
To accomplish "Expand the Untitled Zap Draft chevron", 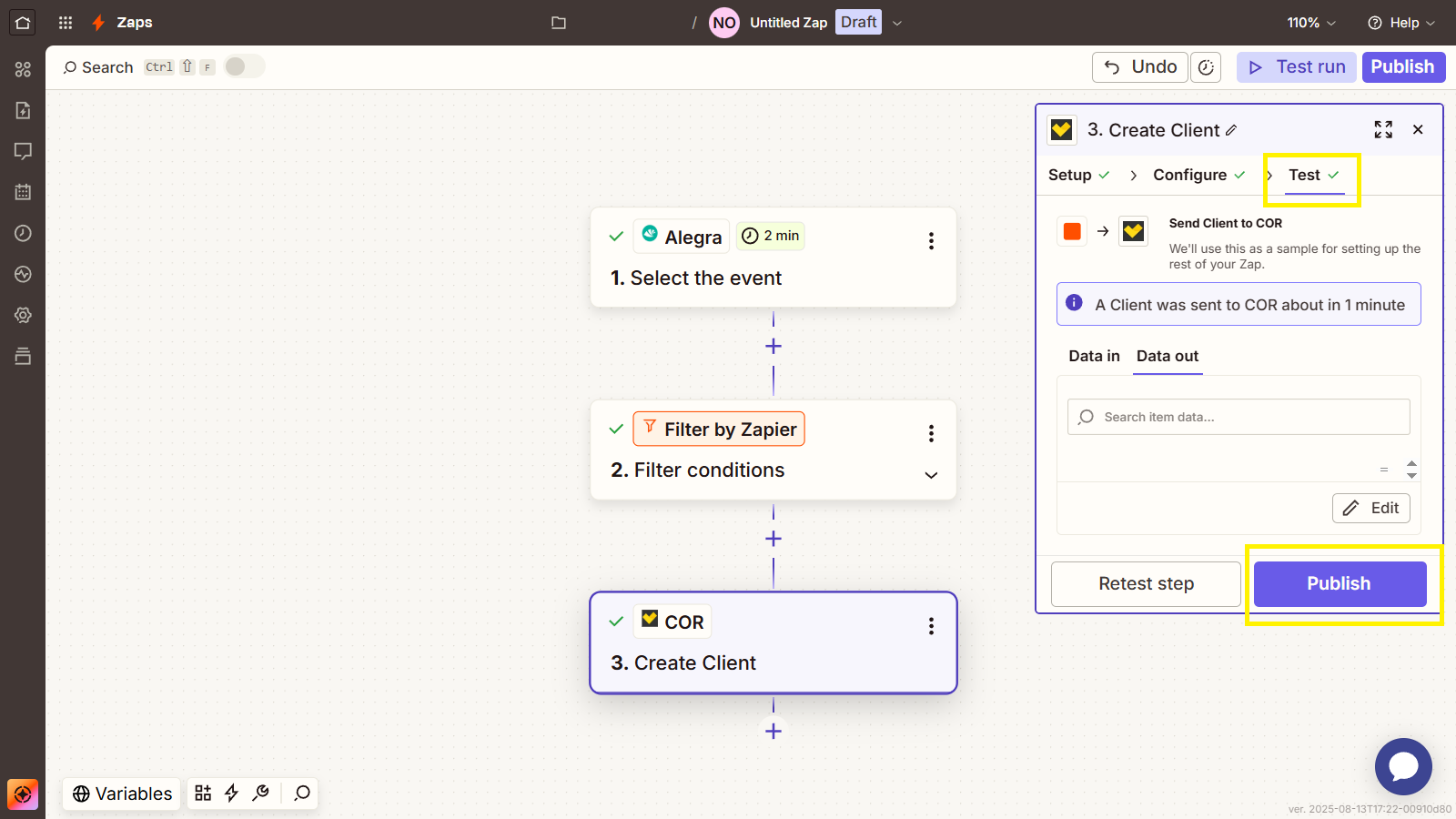I will 897,23.
